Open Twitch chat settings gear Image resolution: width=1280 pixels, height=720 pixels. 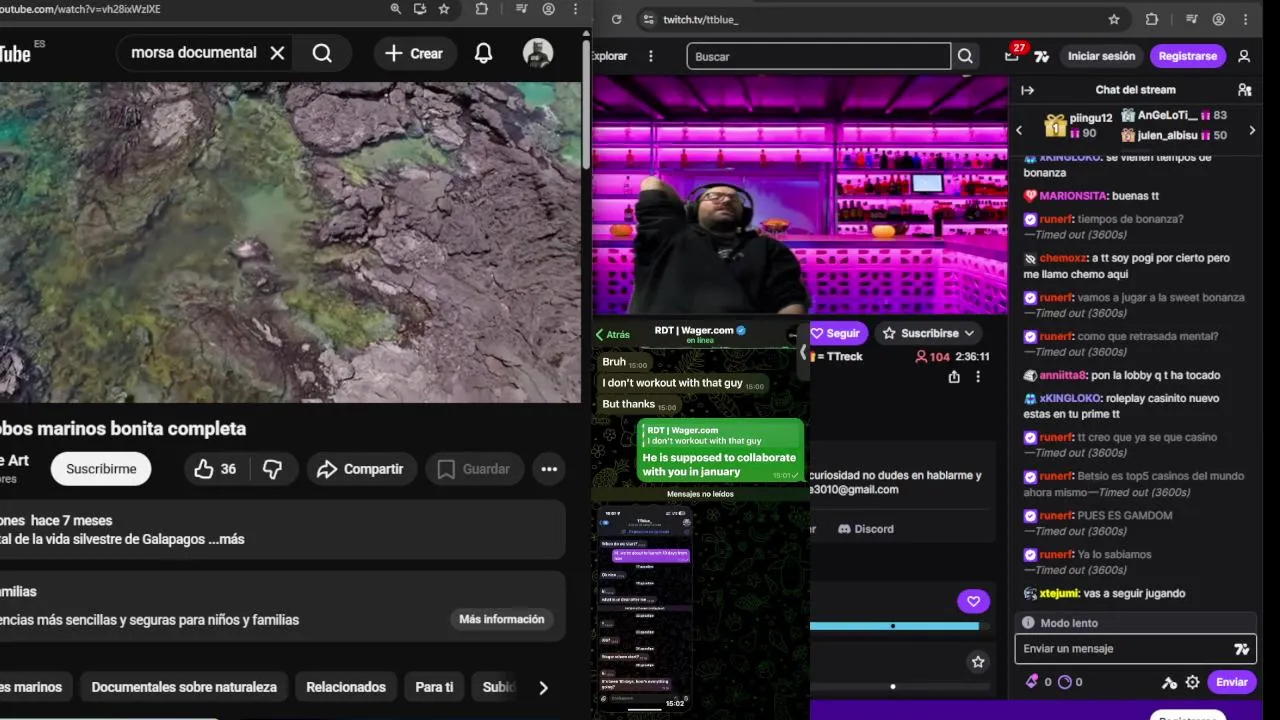1192,682
